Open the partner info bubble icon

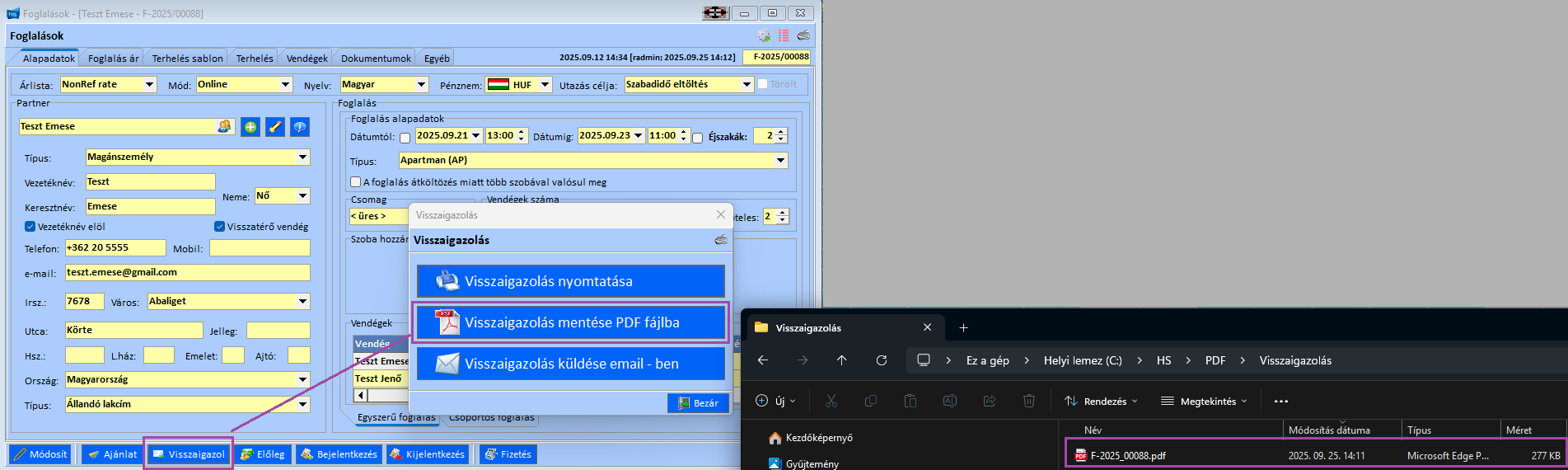[x=300, y=127]
